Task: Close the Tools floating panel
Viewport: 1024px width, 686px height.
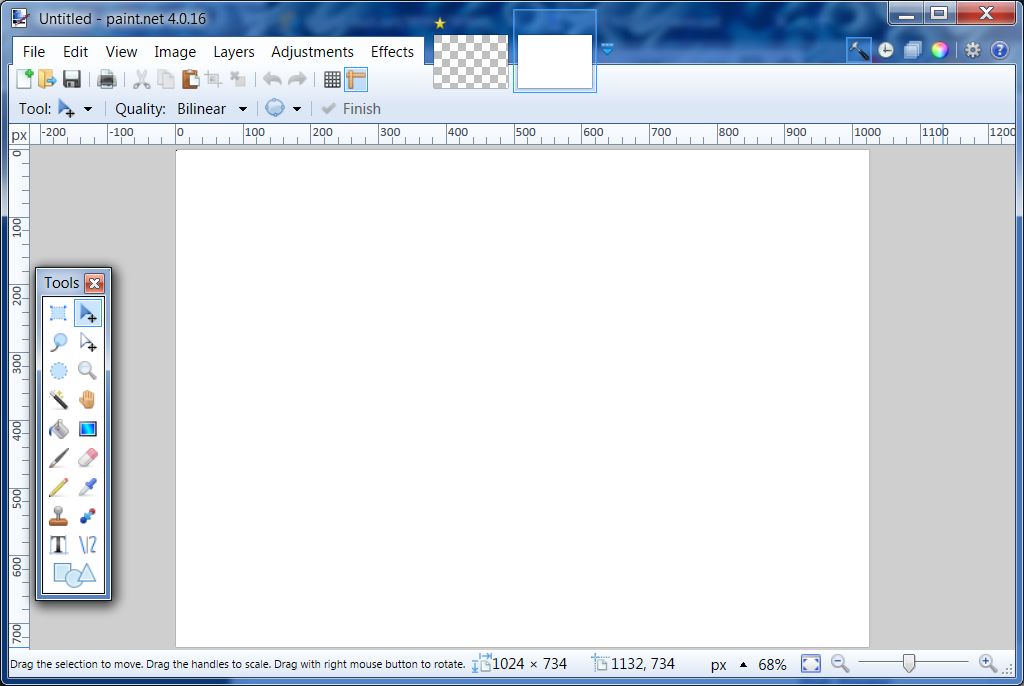Action: pyautogui.click(x=95, y=283)
